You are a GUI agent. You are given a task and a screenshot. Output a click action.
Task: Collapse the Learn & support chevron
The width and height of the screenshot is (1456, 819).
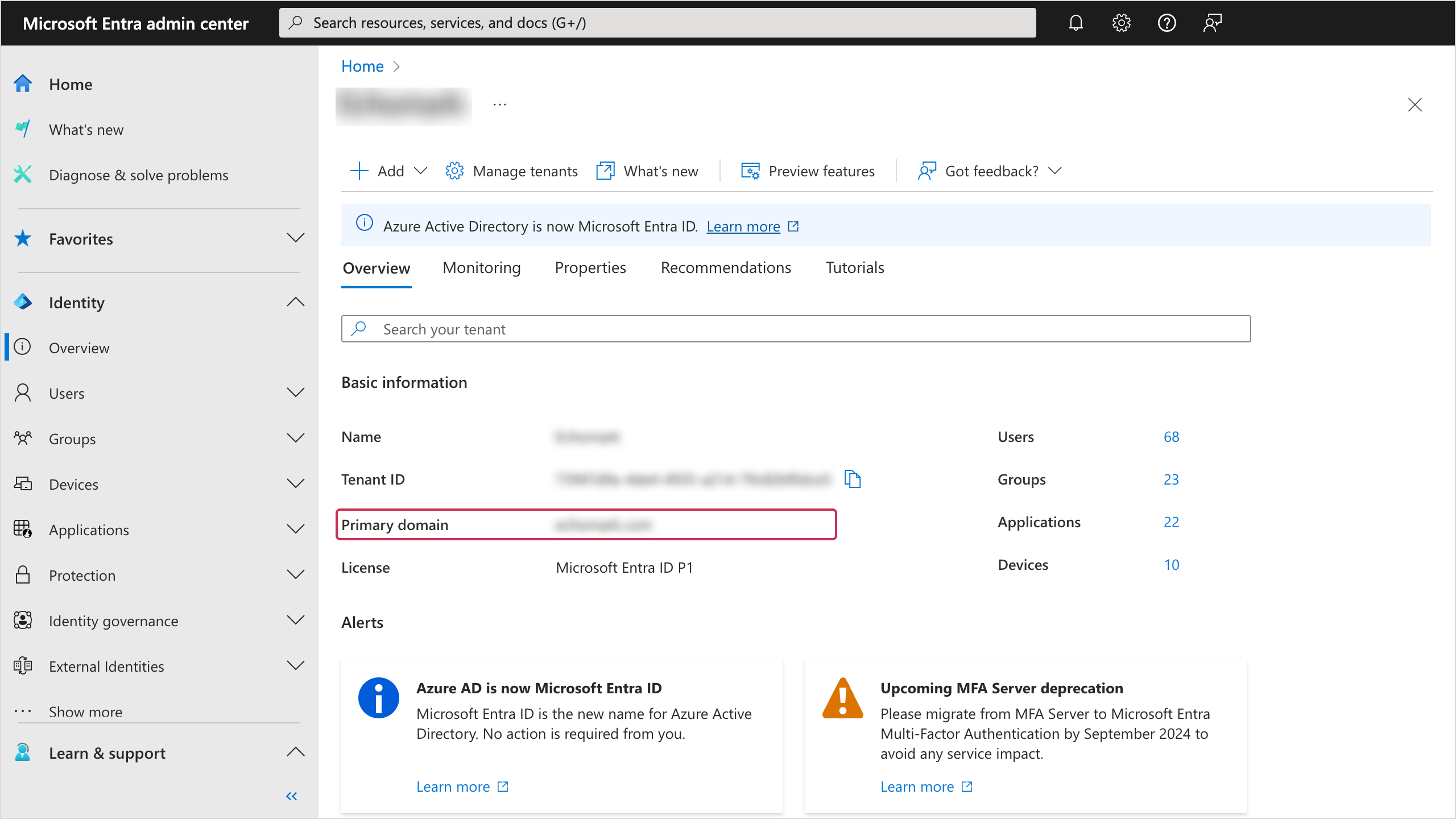pos(296,752)
